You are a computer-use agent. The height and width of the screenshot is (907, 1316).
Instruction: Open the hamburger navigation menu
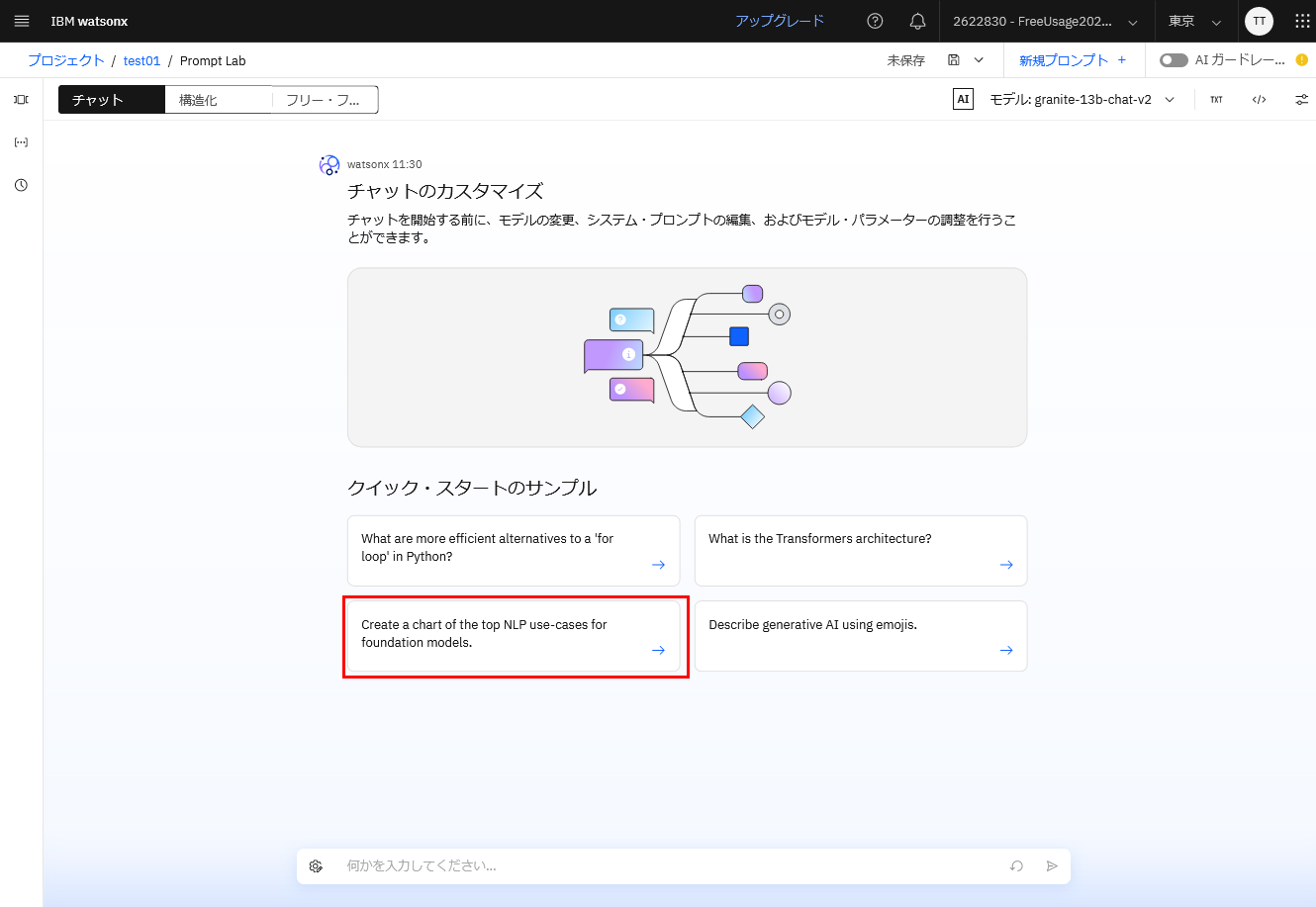coord(21,21)
